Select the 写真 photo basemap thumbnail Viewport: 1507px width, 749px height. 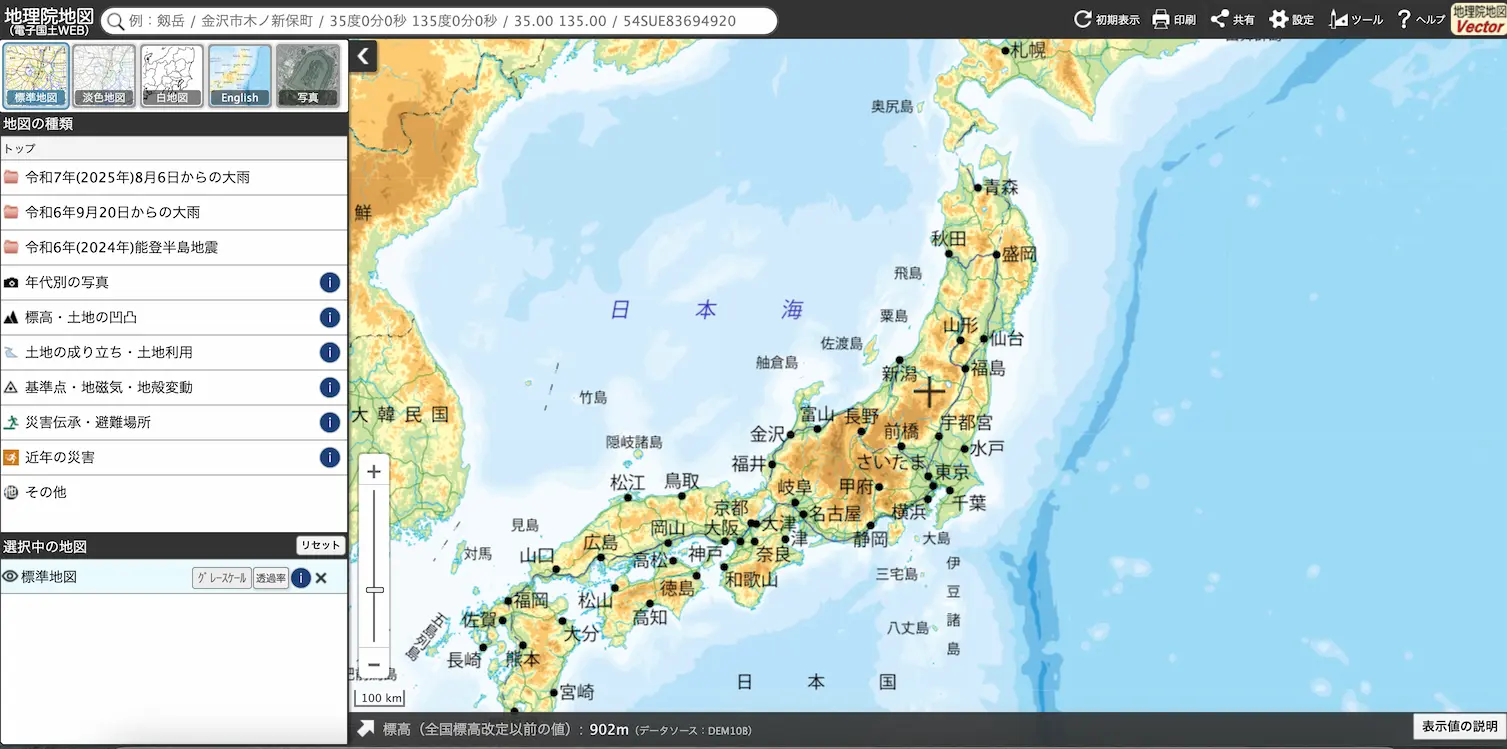pos(308,75)
